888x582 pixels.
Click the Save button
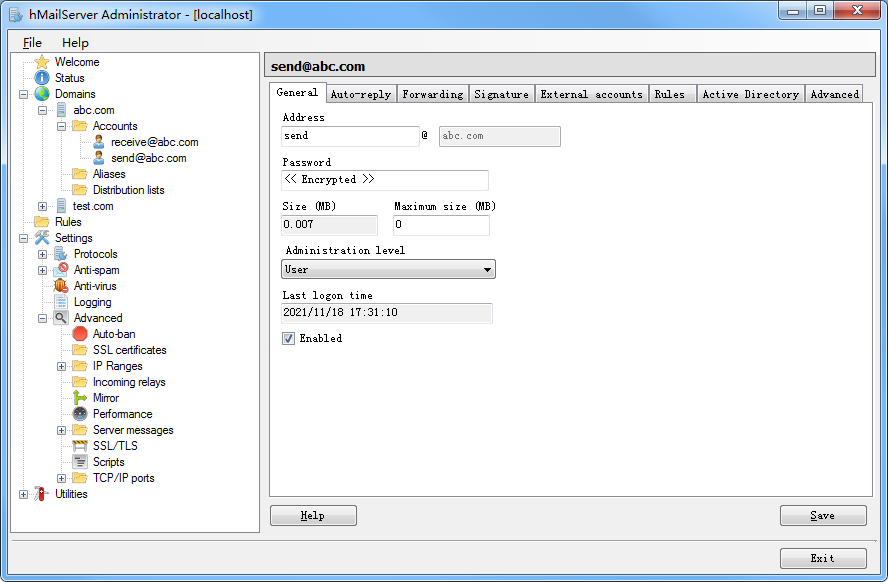point(823,515)
